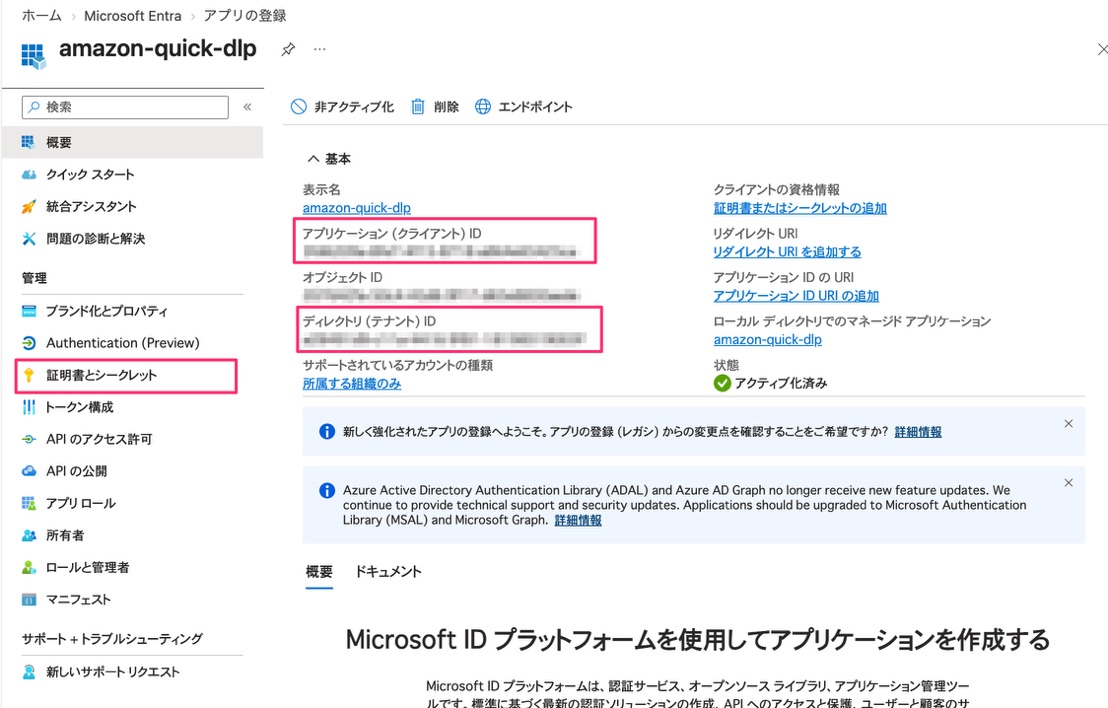Click the 統合アシスタント rocket icon

[x=28, y=206]
